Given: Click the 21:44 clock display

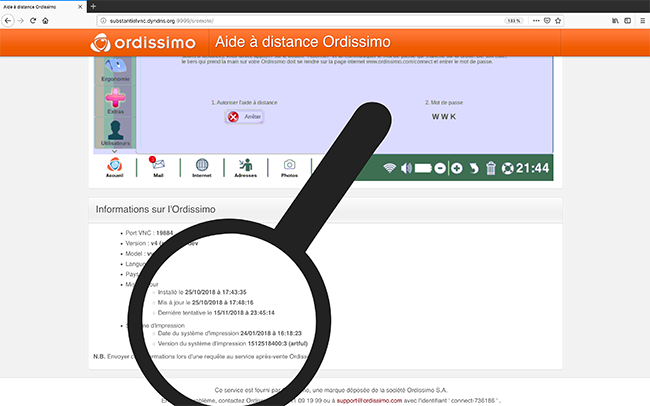Looking at the screenshot, I should tap(533, 168).
